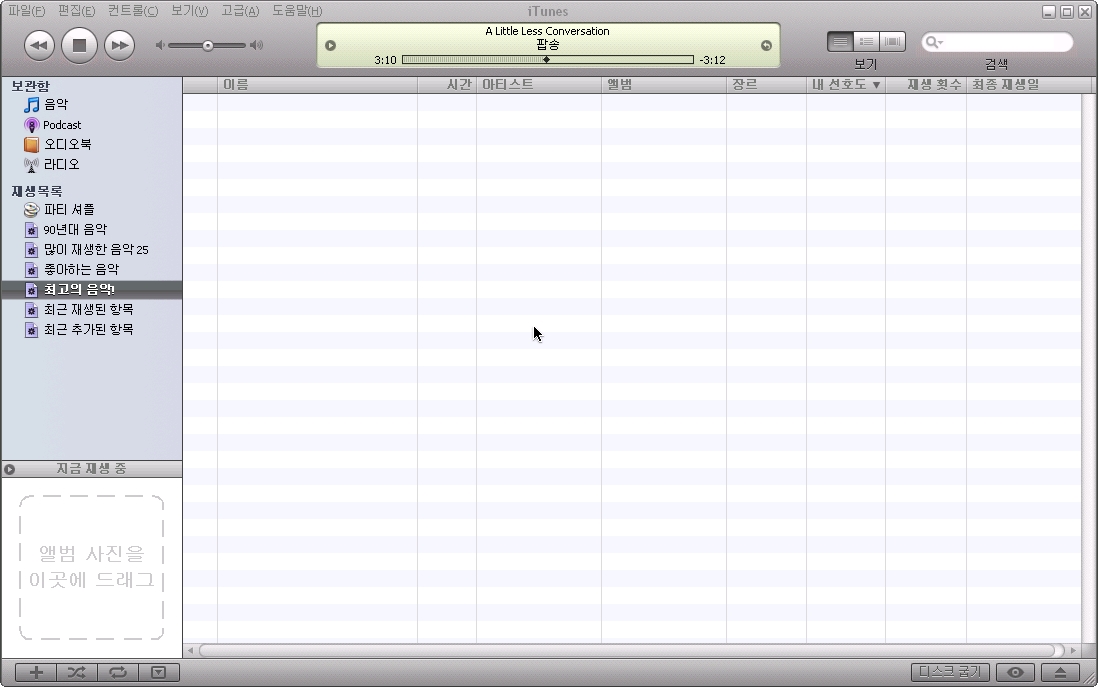
Task: Sort by the 재생 횟수 column header
Action: (926, 85)
